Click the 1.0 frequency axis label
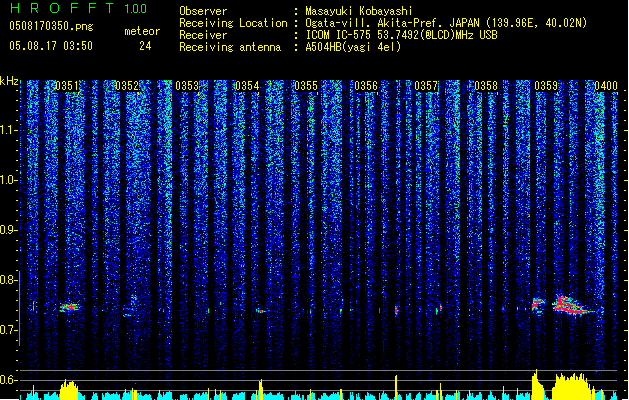 (9, 180)
